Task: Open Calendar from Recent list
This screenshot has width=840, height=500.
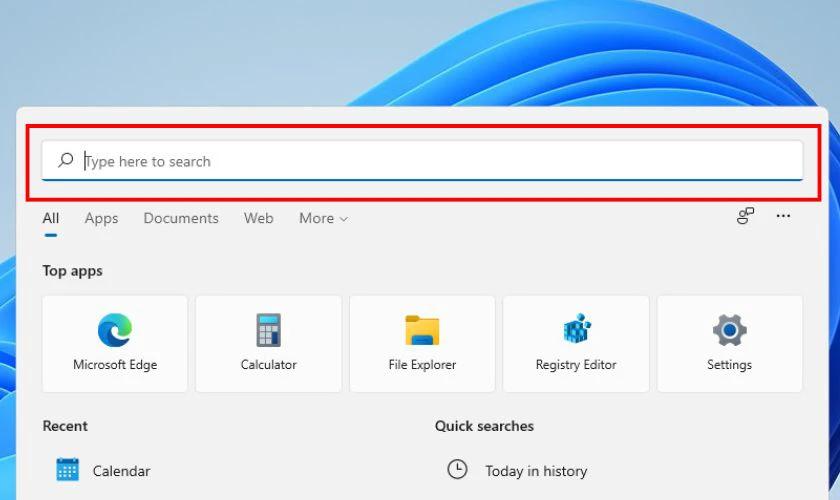Action: coord(103,471)
